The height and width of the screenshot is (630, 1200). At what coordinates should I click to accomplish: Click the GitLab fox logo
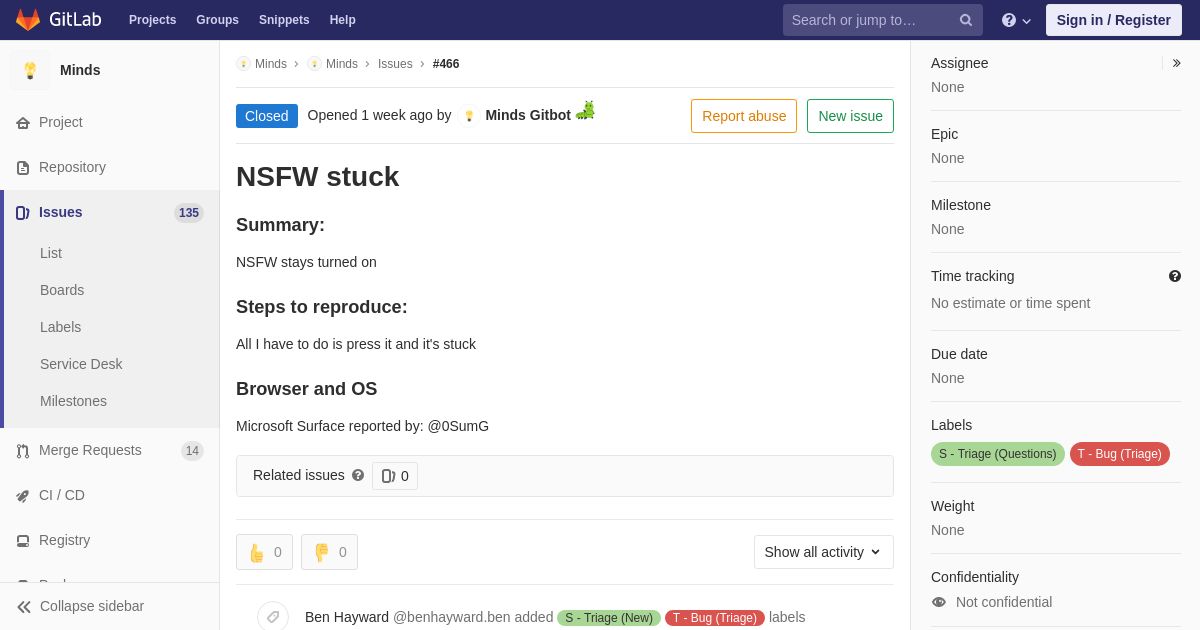pos(28,20)
